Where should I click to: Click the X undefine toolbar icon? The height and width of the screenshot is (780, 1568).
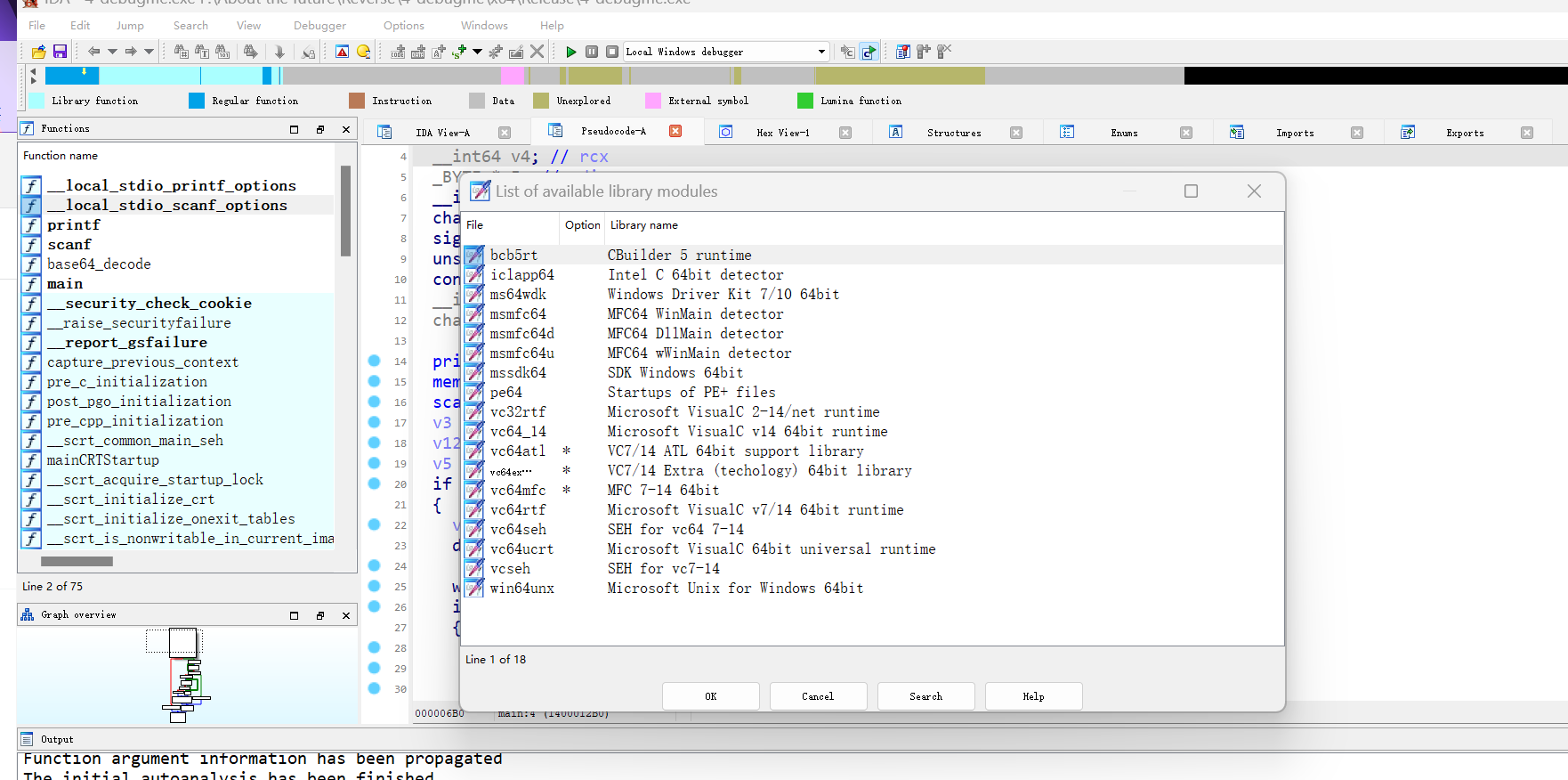537,52
